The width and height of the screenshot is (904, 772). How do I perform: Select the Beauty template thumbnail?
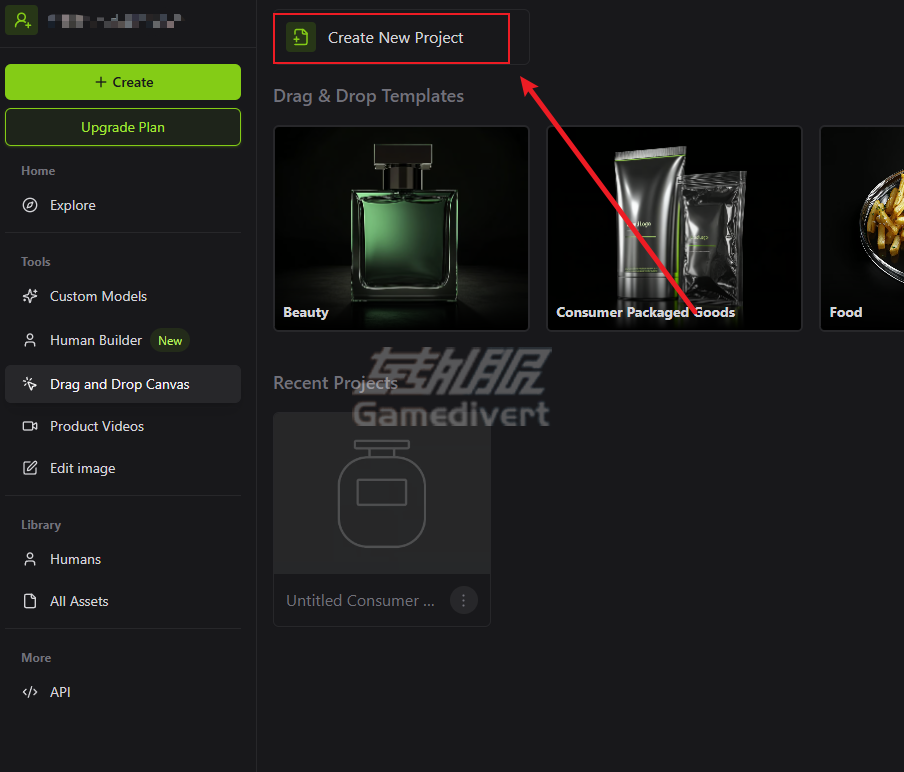click(401, 228)
